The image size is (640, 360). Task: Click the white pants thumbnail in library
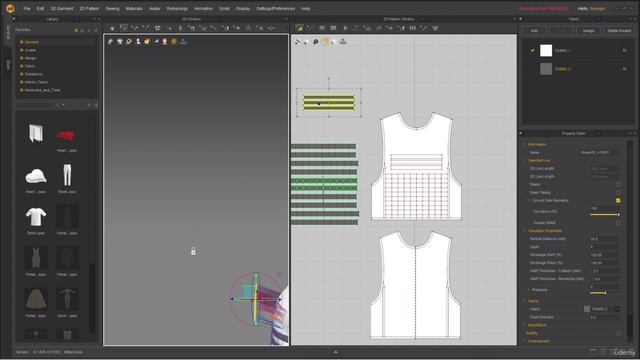coord(67,176)
